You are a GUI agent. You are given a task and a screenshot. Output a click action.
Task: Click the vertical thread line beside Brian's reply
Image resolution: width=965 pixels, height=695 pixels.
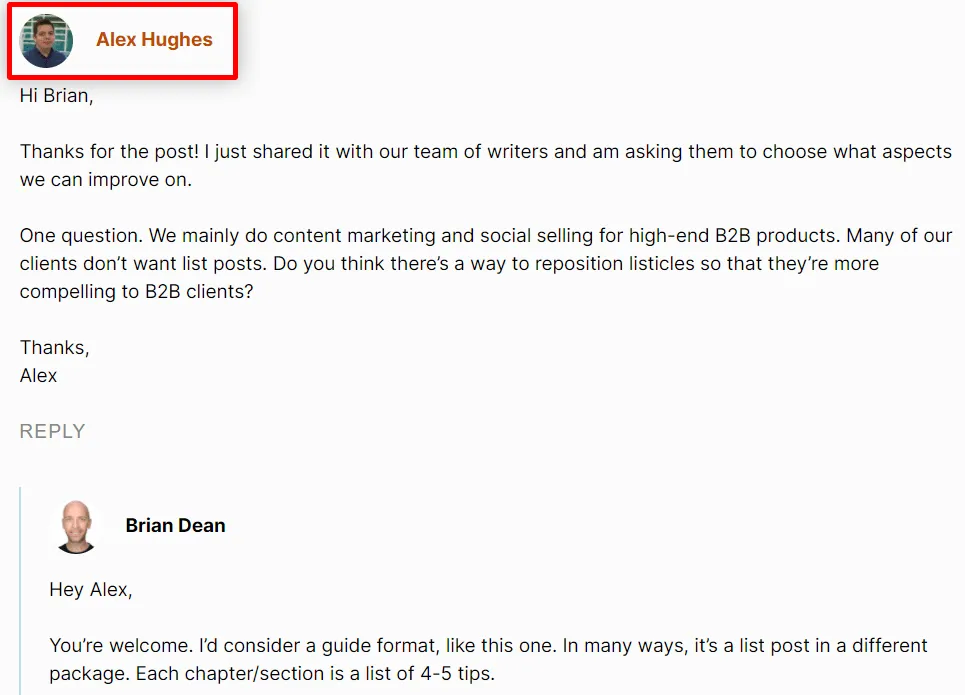point(20,590)
